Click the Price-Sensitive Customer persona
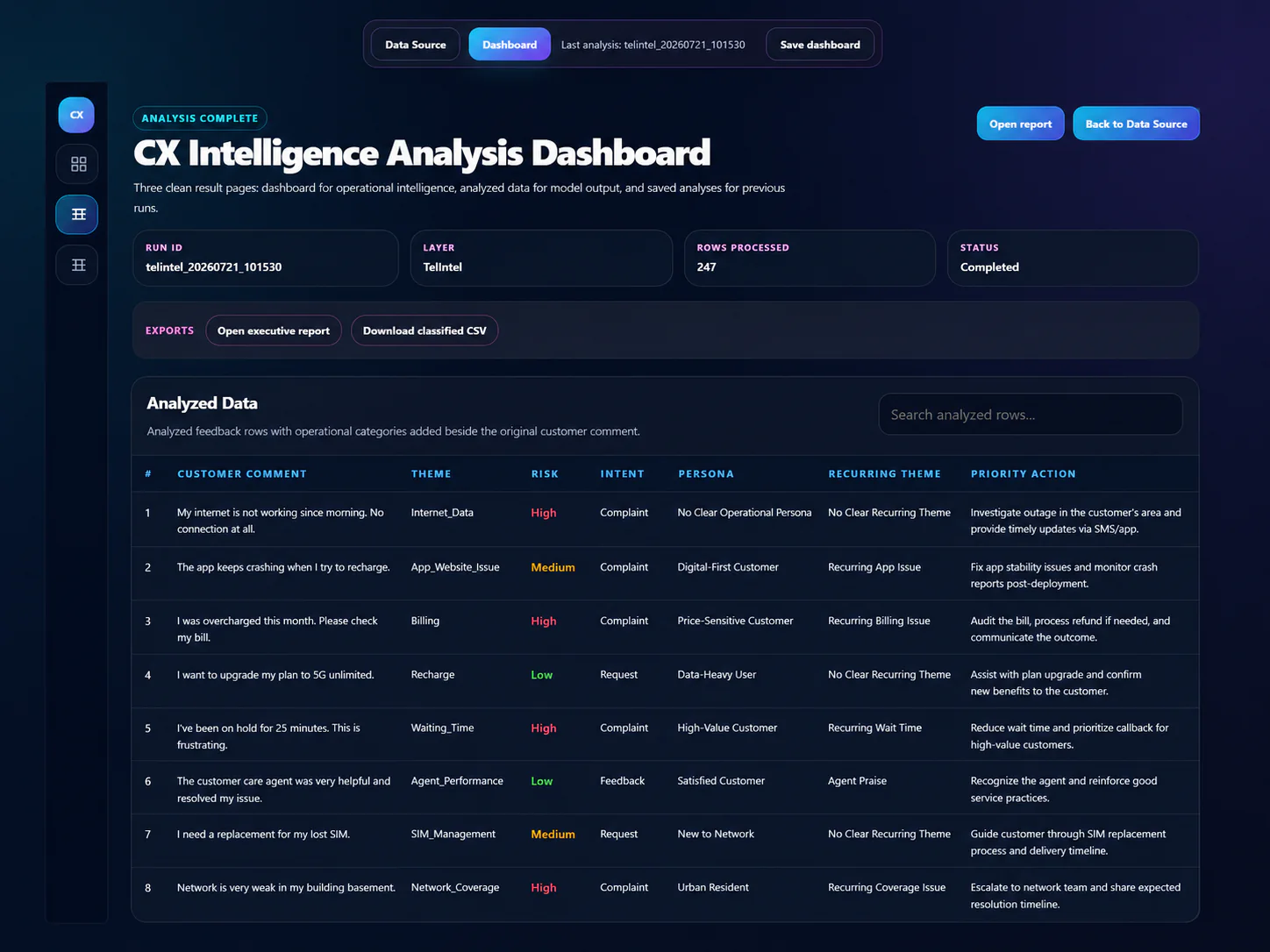The height and width of the screenshot is (952, 1270). (x=735, y=621)
